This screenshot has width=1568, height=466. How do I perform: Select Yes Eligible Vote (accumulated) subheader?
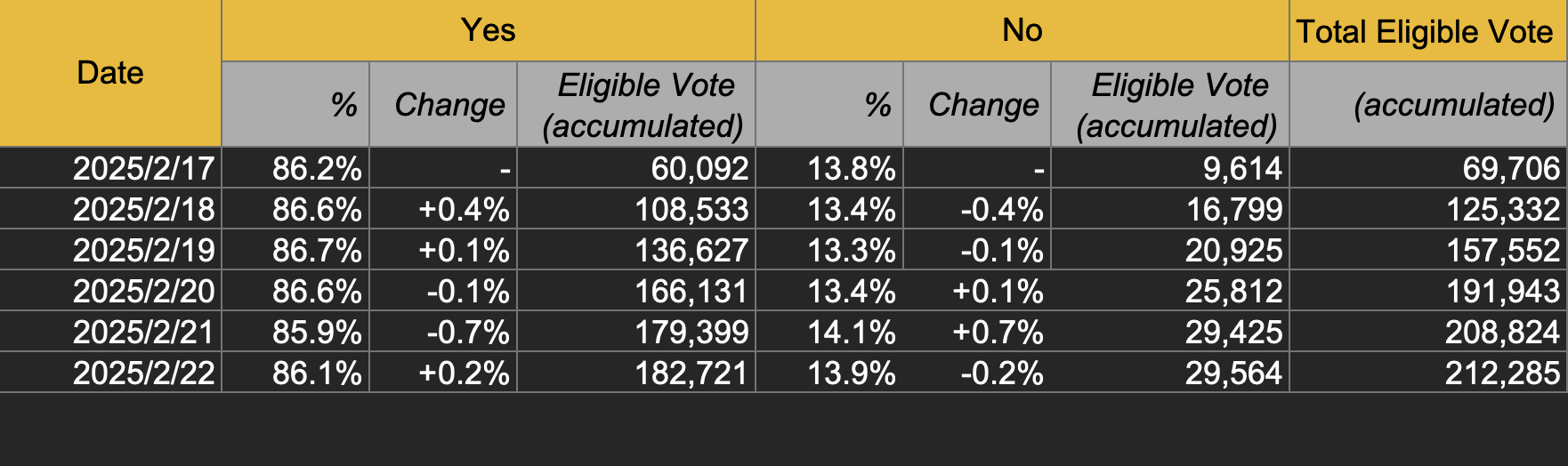click(x=644, y=105)
